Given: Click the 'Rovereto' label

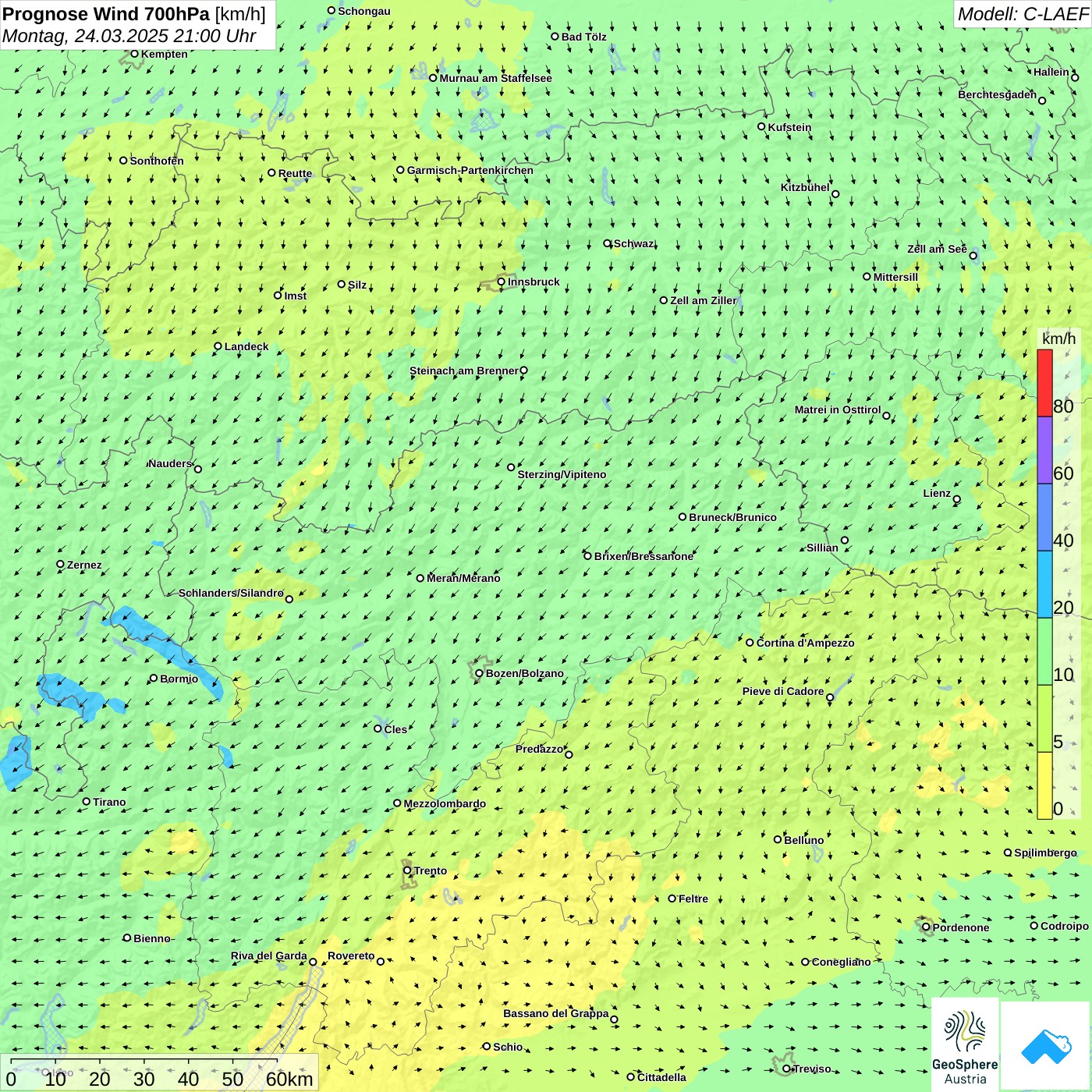Looking at the screenshot, I should click(x=351, y=955).
